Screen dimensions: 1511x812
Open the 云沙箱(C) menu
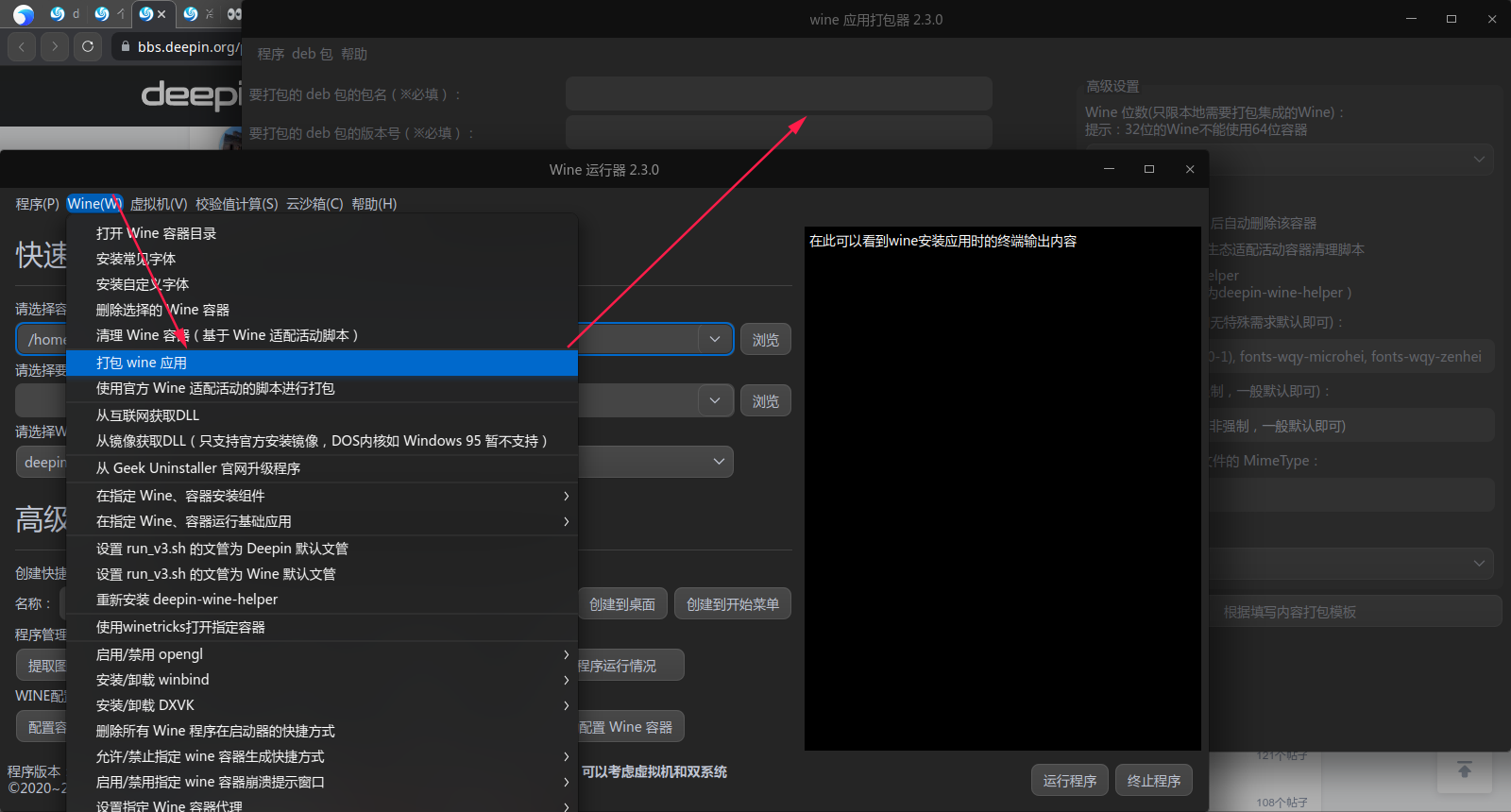pos(314,204)
